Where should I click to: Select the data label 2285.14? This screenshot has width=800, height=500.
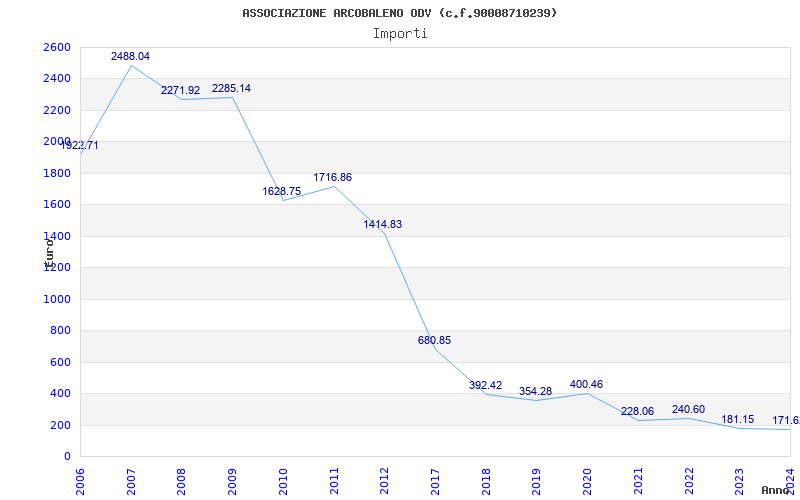pyautogui.click(x=232, y=88)
